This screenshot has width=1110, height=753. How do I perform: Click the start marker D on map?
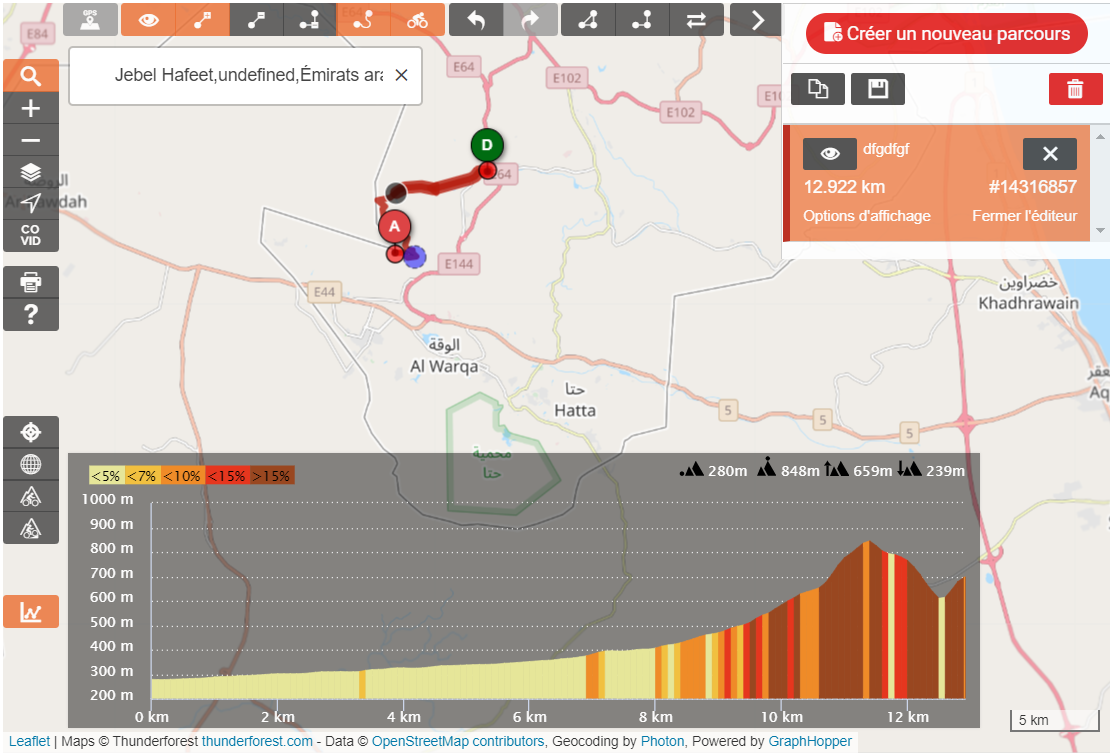click(x=487, y=145)
